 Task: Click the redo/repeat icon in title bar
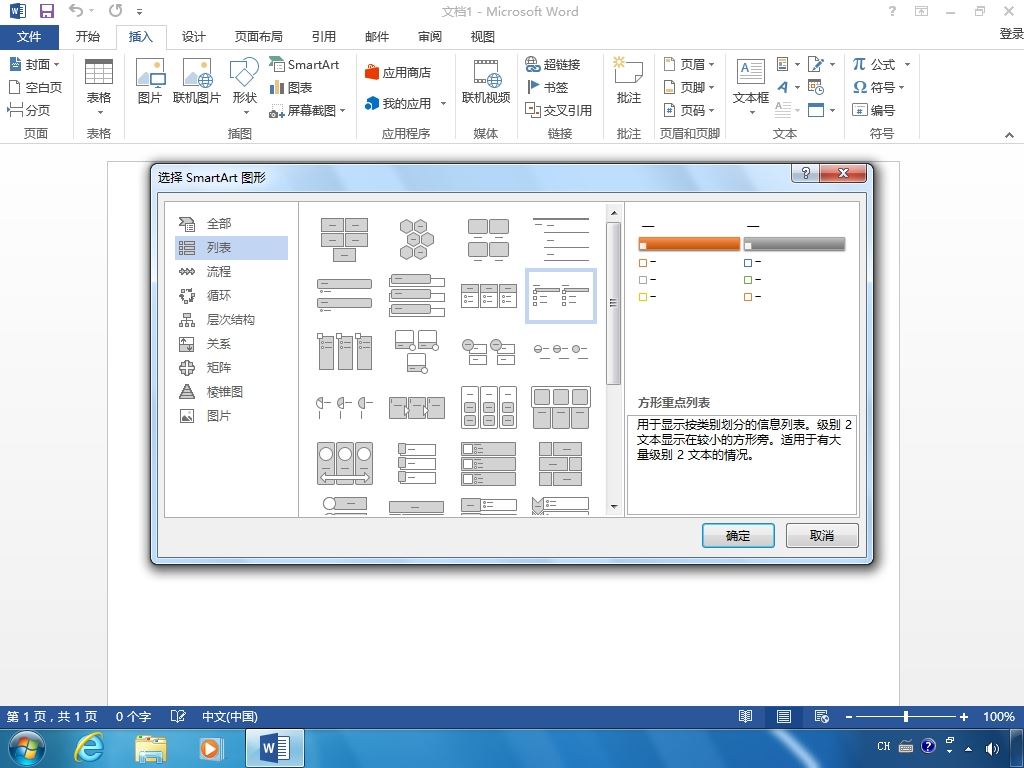[x=116, y=10]
